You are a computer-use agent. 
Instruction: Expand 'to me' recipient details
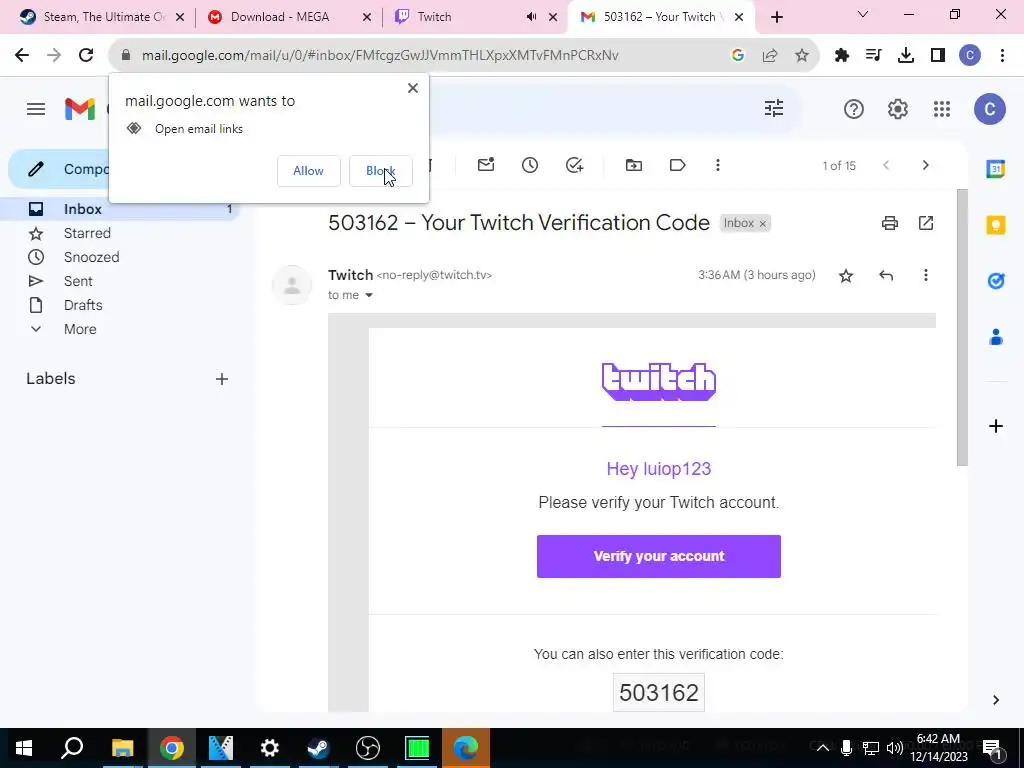point(369,295)
